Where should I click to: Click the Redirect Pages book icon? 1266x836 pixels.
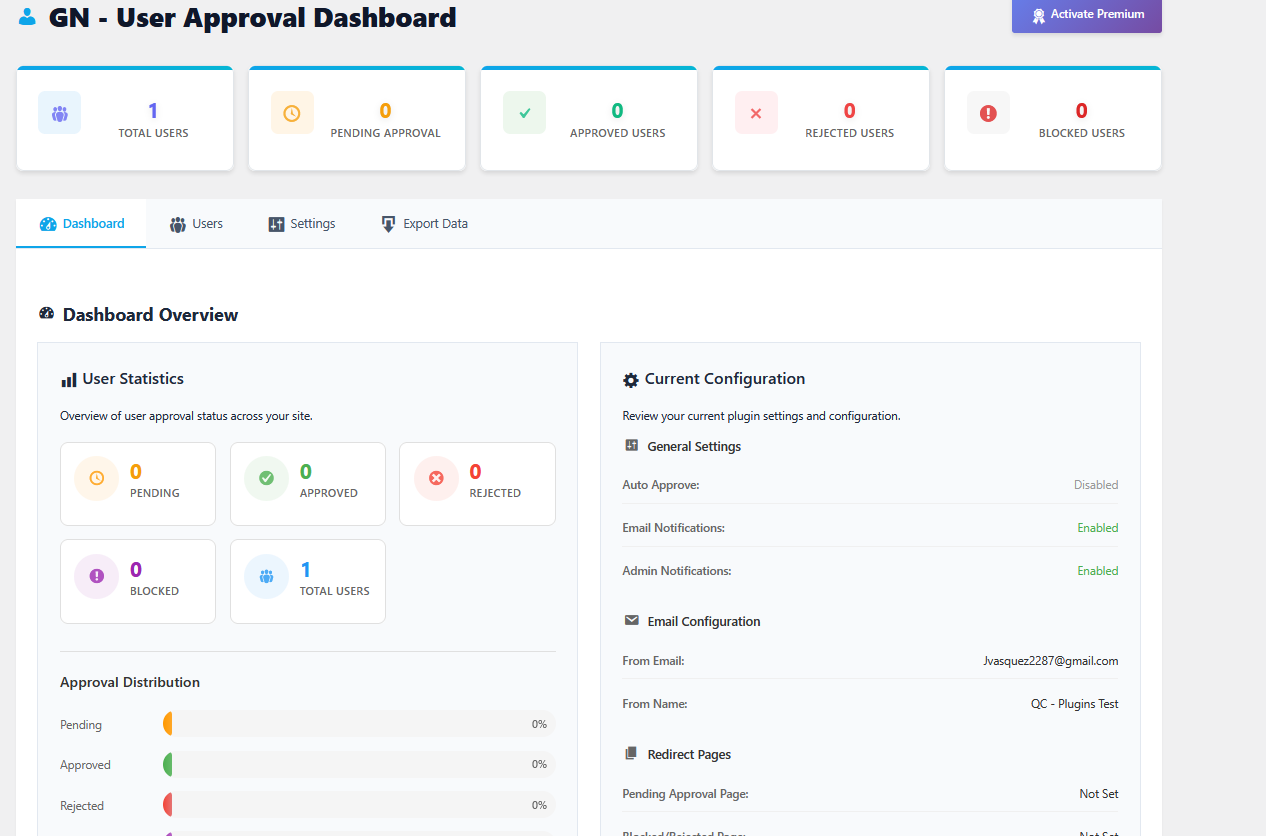pos(631,753)
